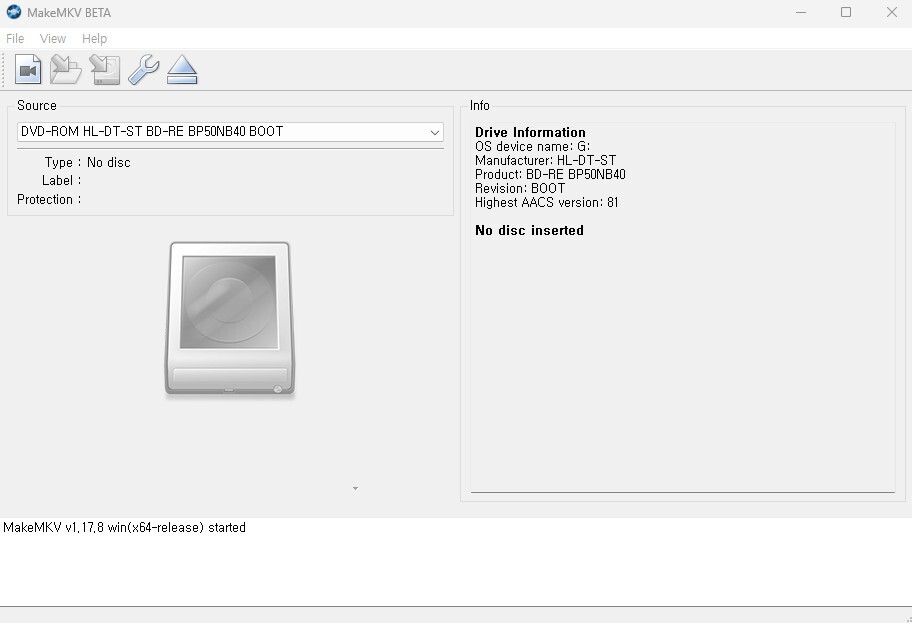Click the 'MakeMKV v1.17.8' log line
The height and width of the screenshot is (623, 912).
(x=124, y=527)
